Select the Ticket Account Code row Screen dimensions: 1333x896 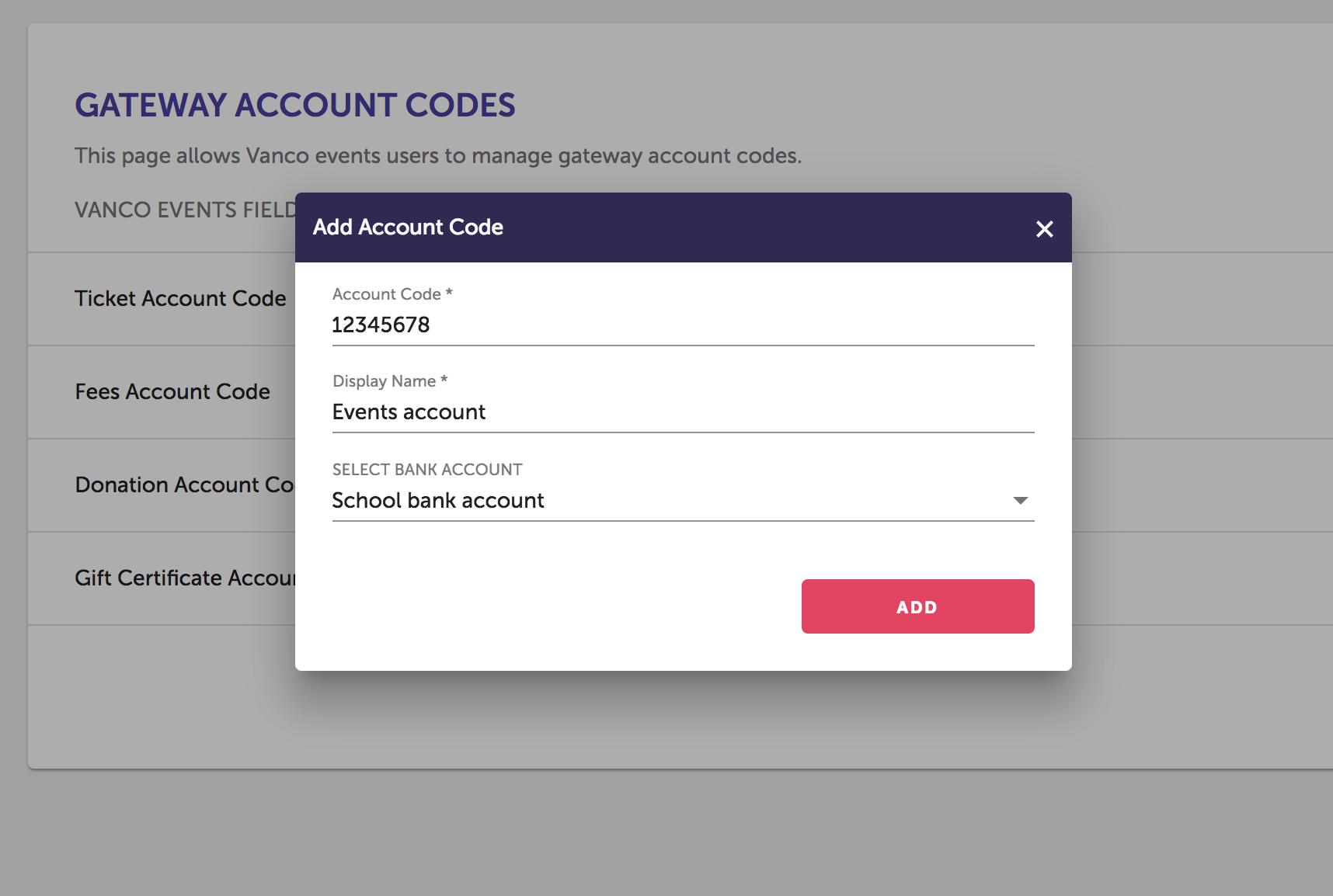click(180, 299)
